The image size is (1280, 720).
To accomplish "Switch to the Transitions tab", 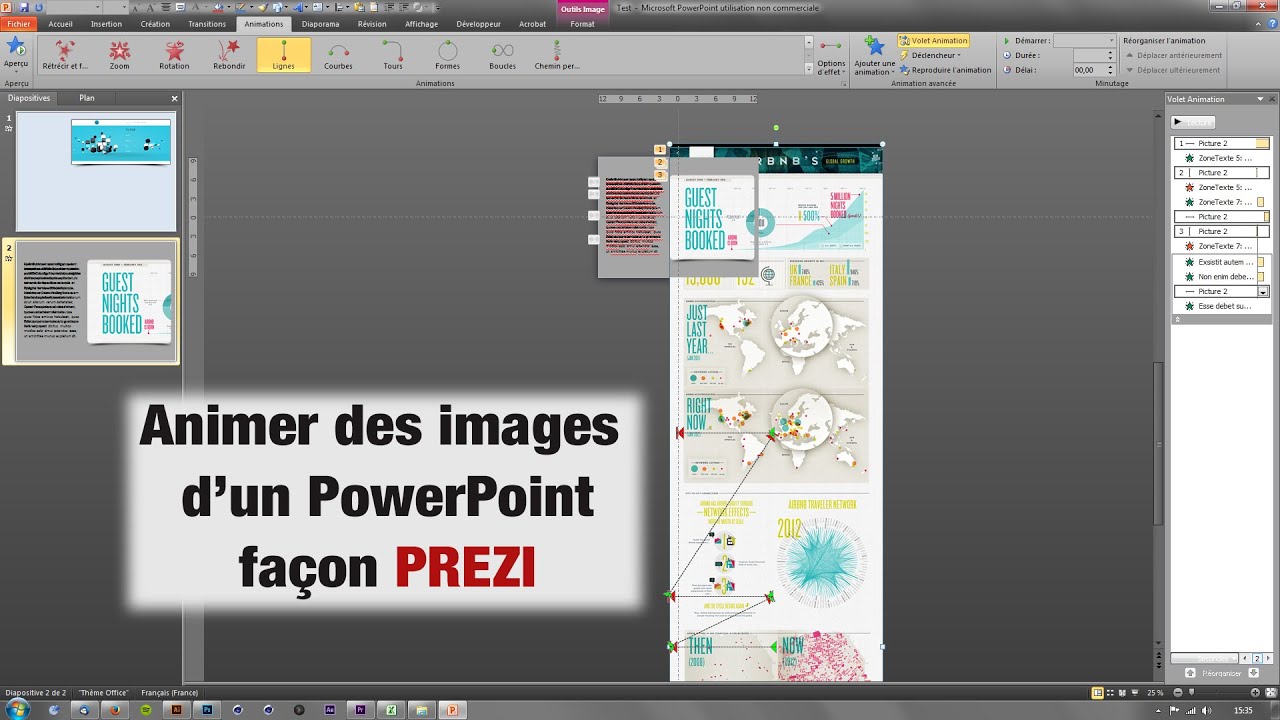I will point(207,24).
